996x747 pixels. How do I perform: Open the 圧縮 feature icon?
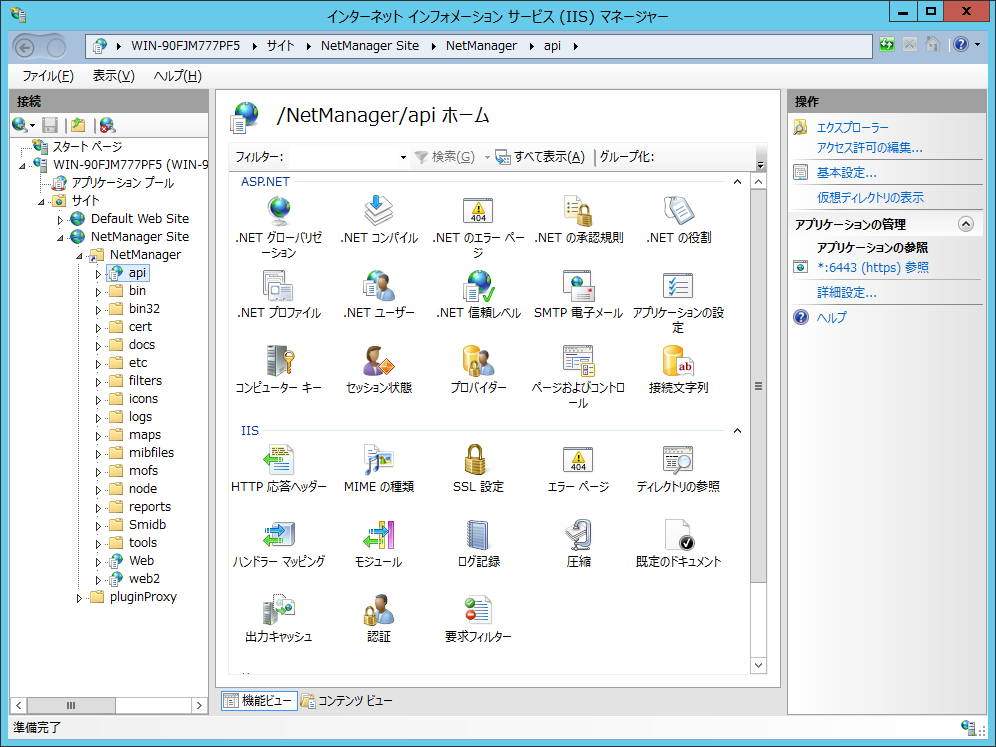coord(578,537)
